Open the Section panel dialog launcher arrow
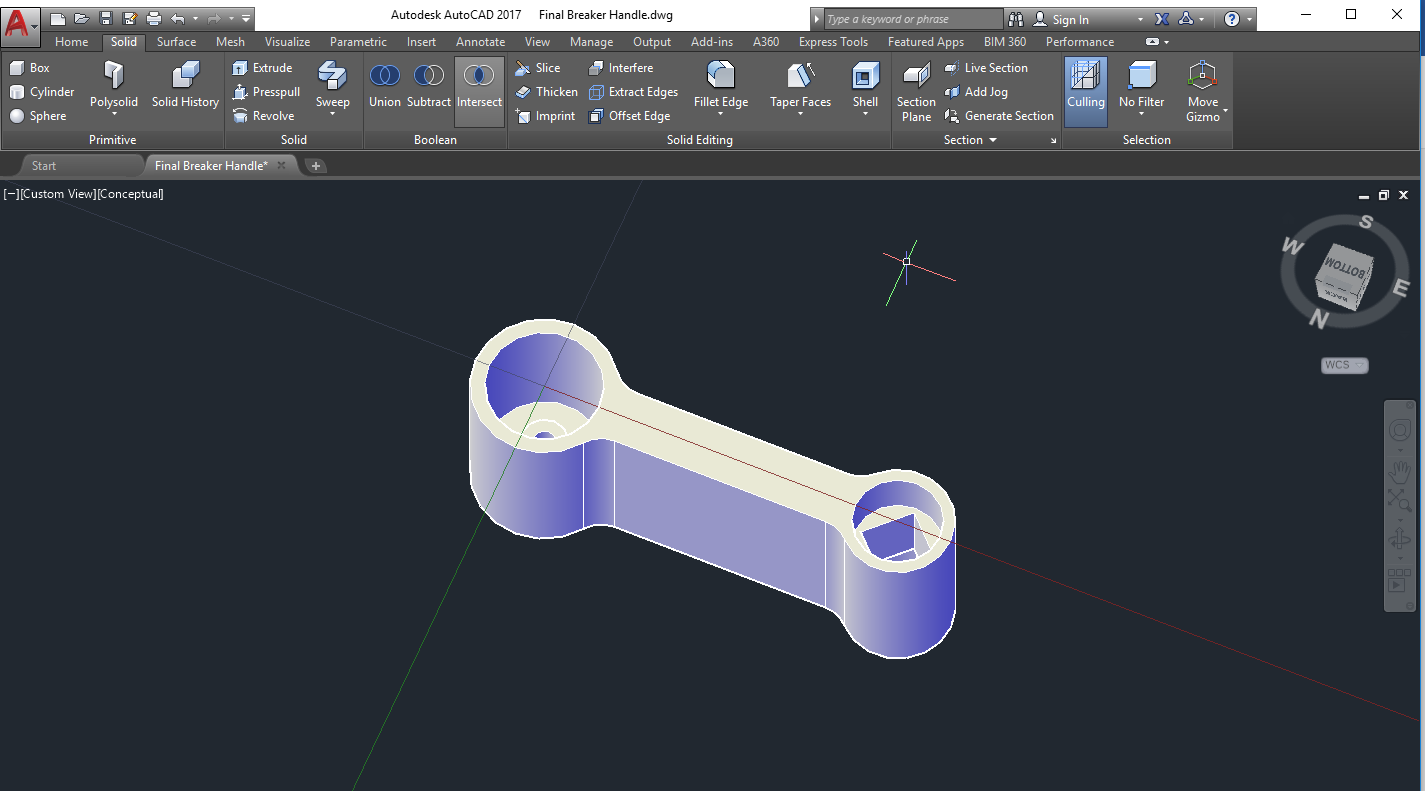Image resolution: width=1425 pixels, height=791 pixels. pos(1053,141)
